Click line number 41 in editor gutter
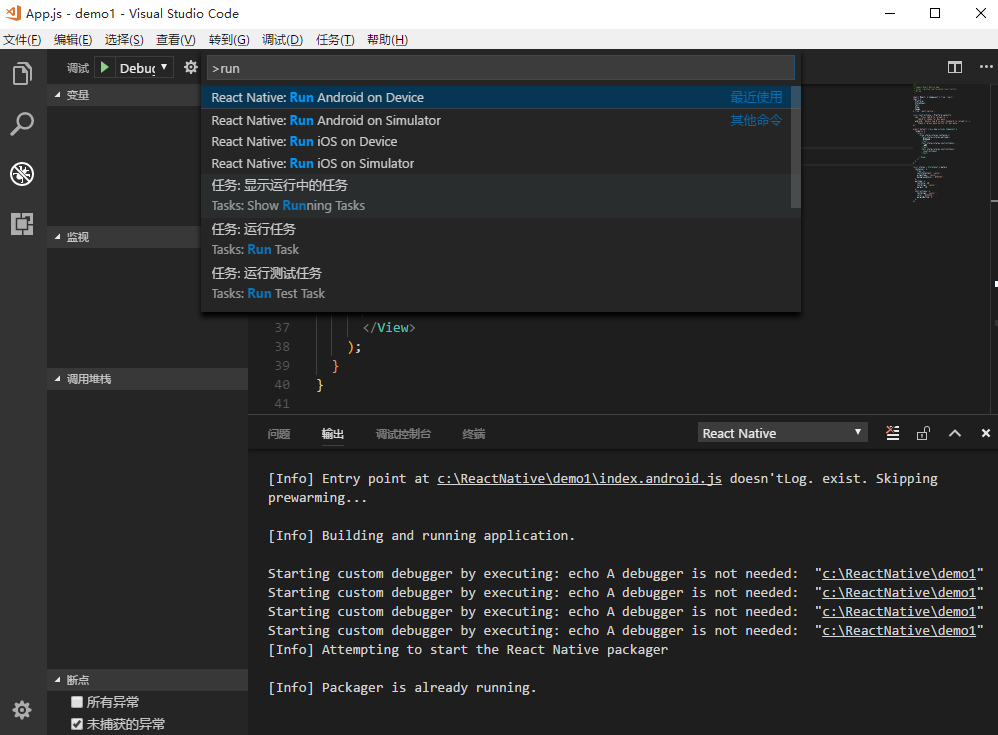The image size is (998, 735). click(x=282, y=403)
